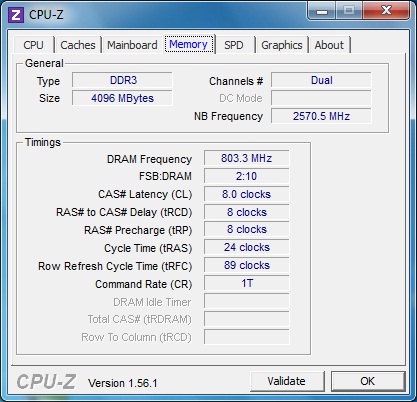Viewport: 417px width, 402px height.
Task: Close the CPU-Z window
Action: [x=386, y=11]
